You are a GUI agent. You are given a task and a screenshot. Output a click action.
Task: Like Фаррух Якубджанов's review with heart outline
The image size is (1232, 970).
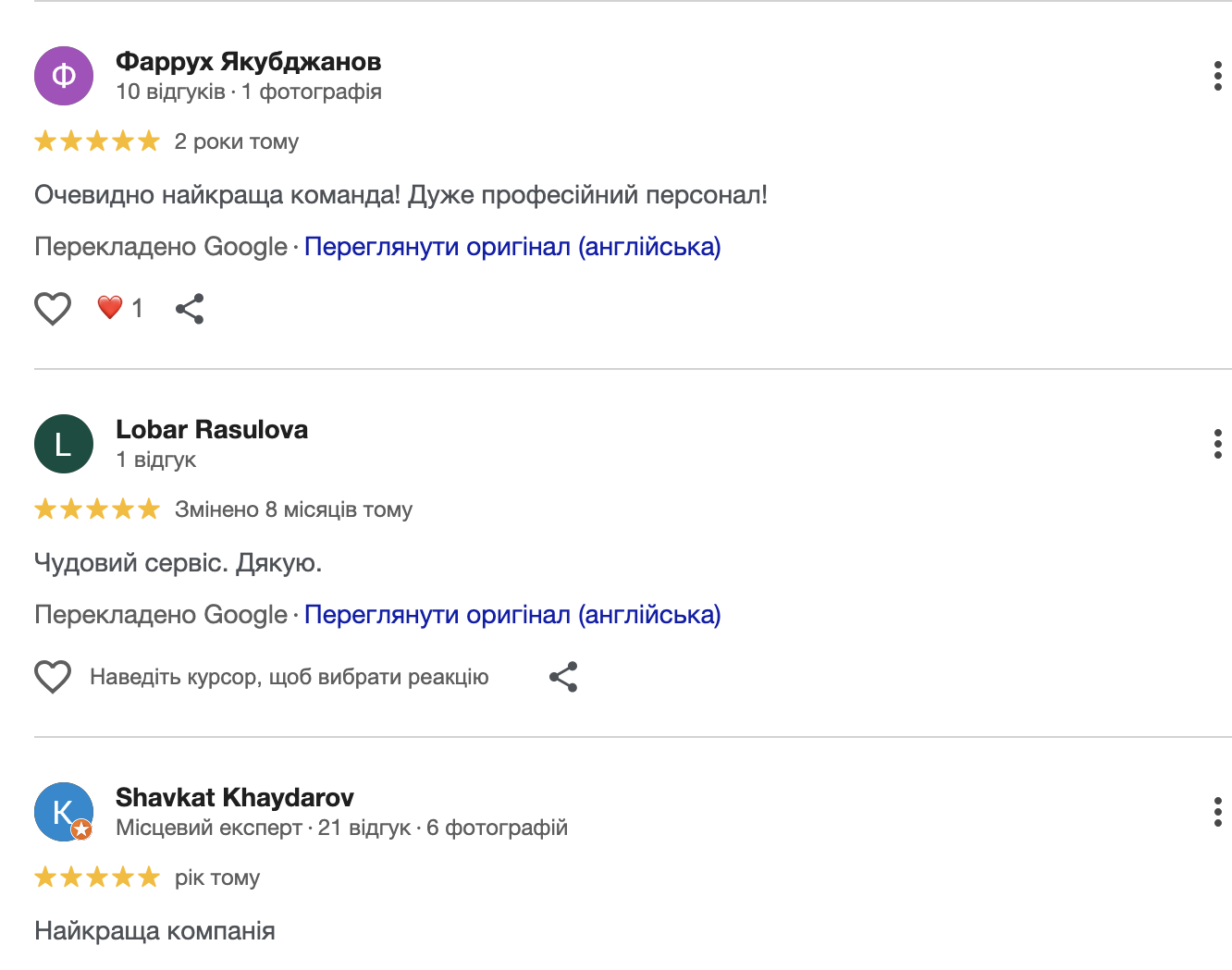click(x=53, y=308)
